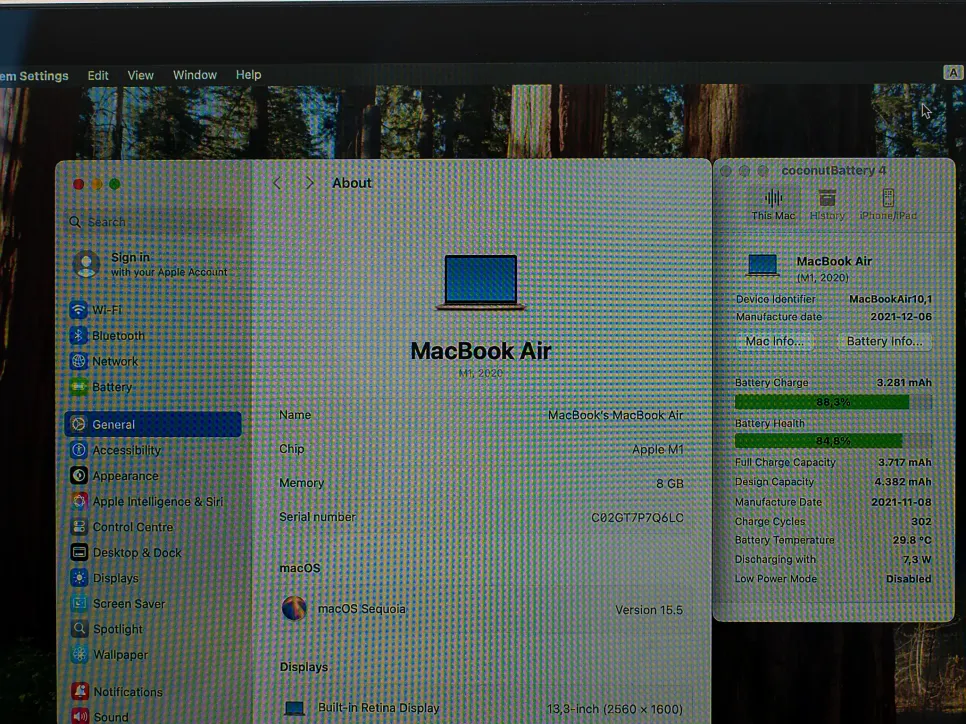Select the Bluetooth icon in the sidebar
Viewport: 966px width, 724px height.
[78, 335]
